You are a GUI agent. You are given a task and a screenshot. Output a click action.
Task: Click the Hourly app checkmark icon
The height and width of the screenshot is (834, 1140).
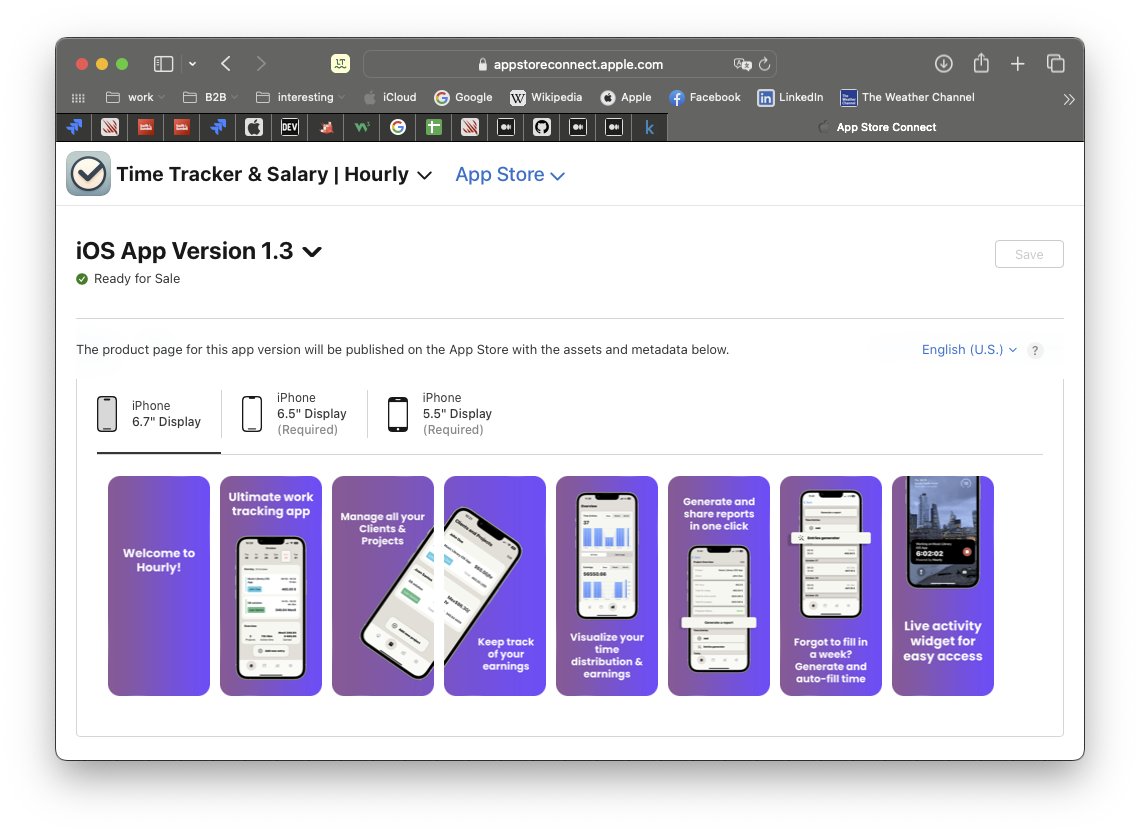(89, 174)
